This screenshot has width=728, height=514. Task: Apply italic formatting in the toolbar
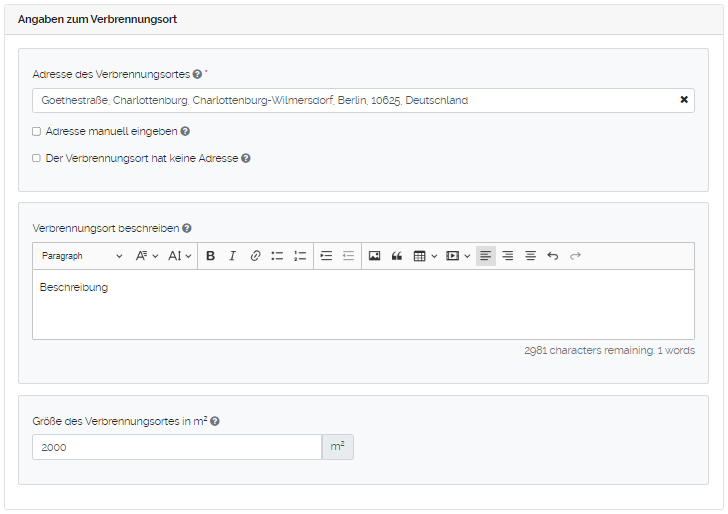[x=232, y=256]
